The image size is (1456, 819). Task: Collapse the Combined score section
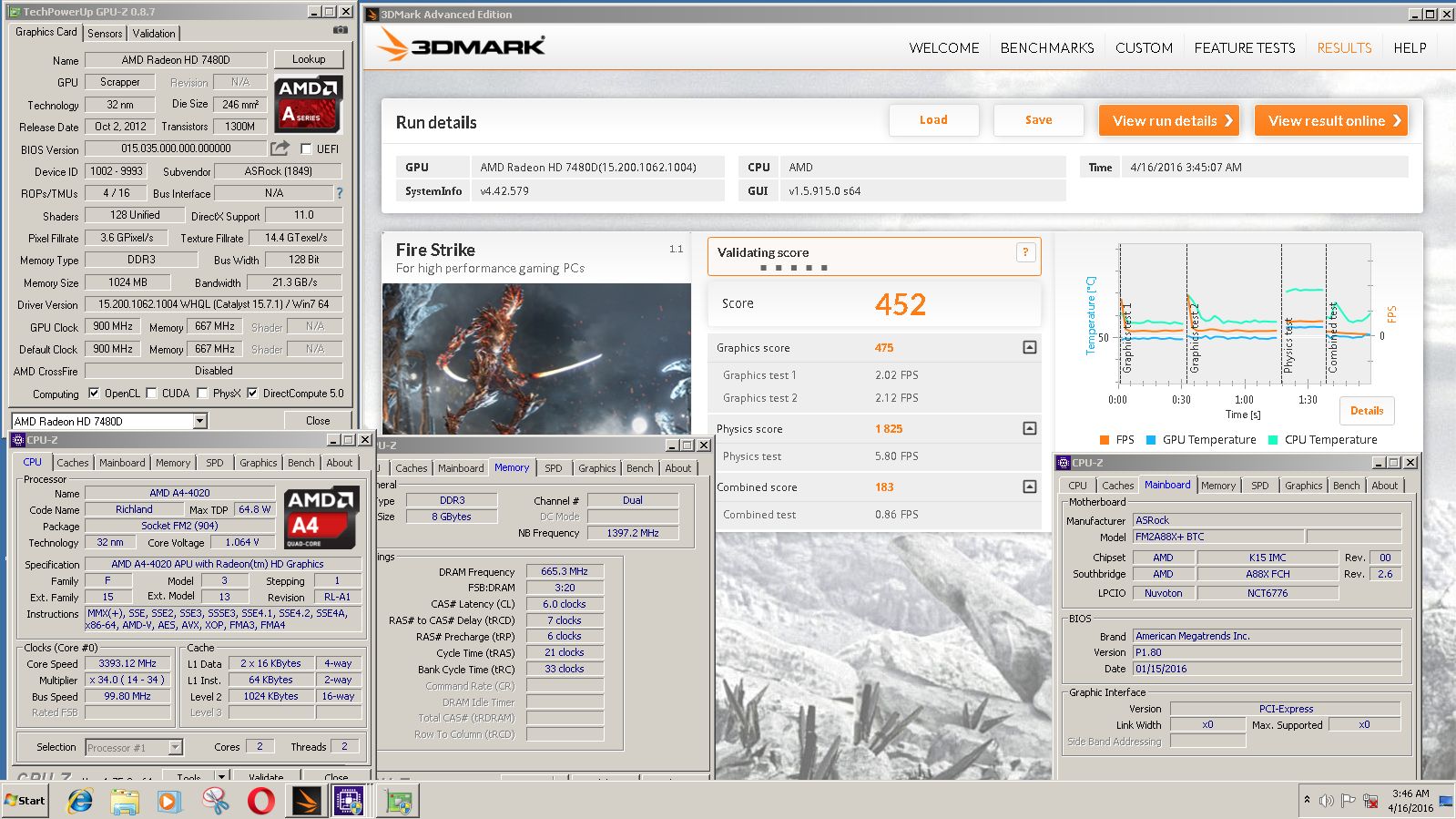pos(1029,486)
